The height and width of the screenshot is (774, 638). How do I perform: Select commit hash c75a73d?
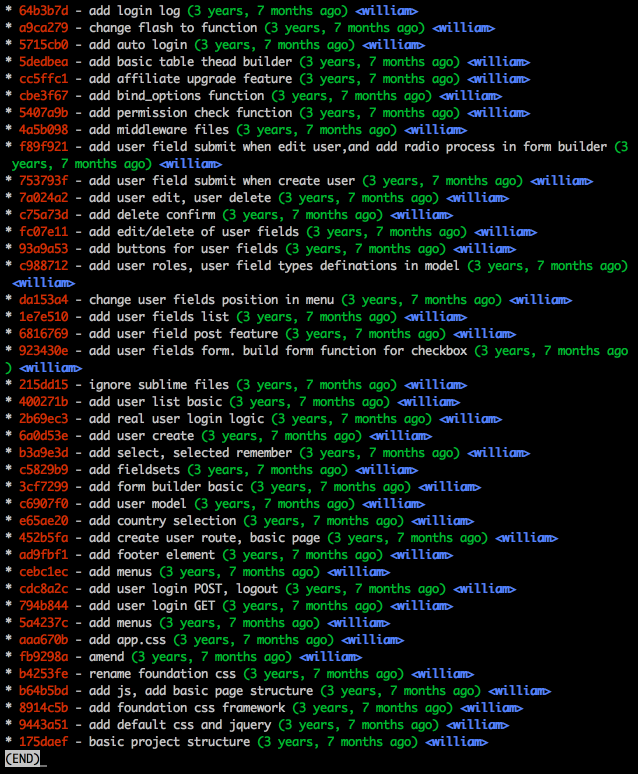point(43,215)
